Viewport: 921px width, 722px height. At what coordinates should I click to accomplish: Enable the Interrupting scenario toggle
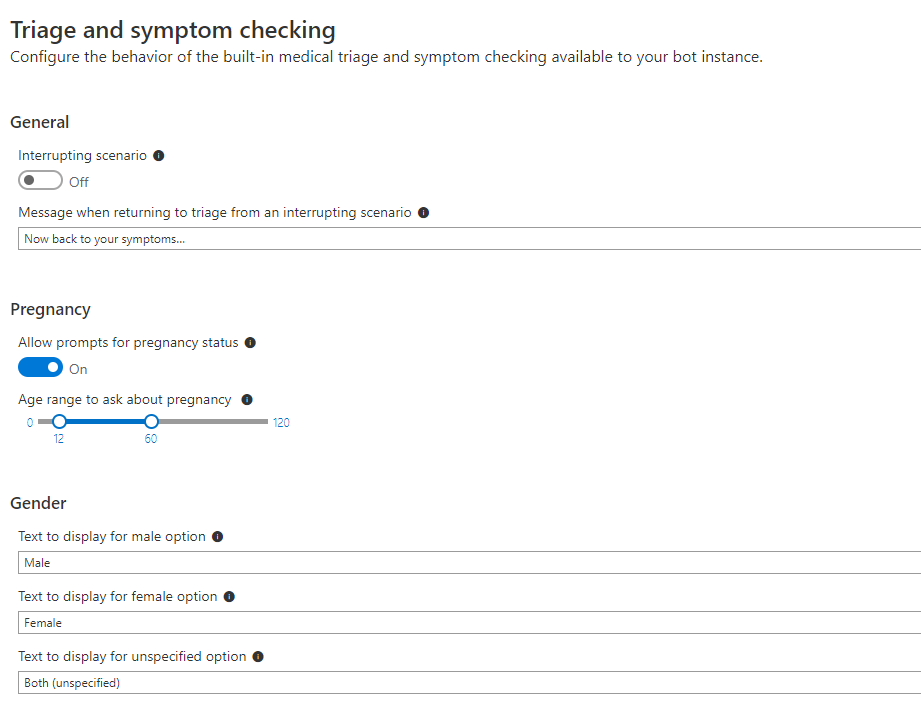(x=41, y=180)
